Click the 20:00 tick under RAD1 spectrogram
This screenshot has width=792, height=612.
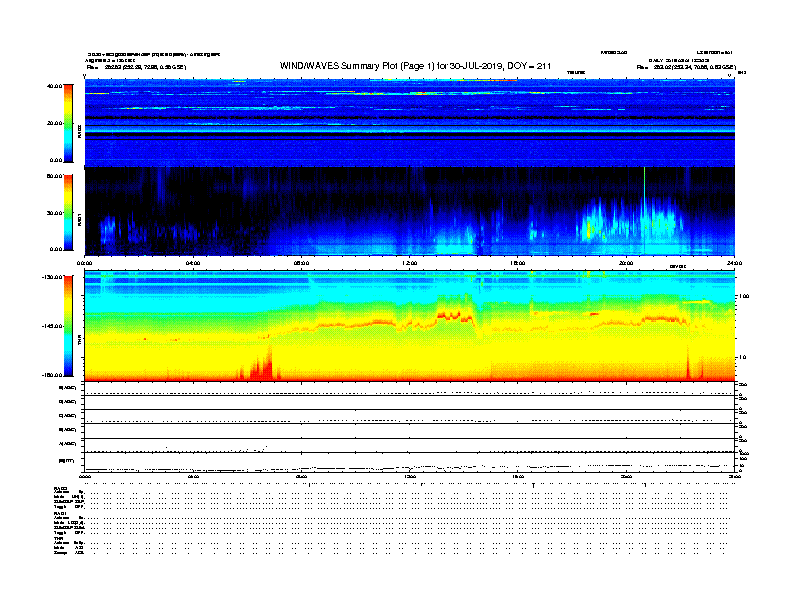tap(626, 263)
